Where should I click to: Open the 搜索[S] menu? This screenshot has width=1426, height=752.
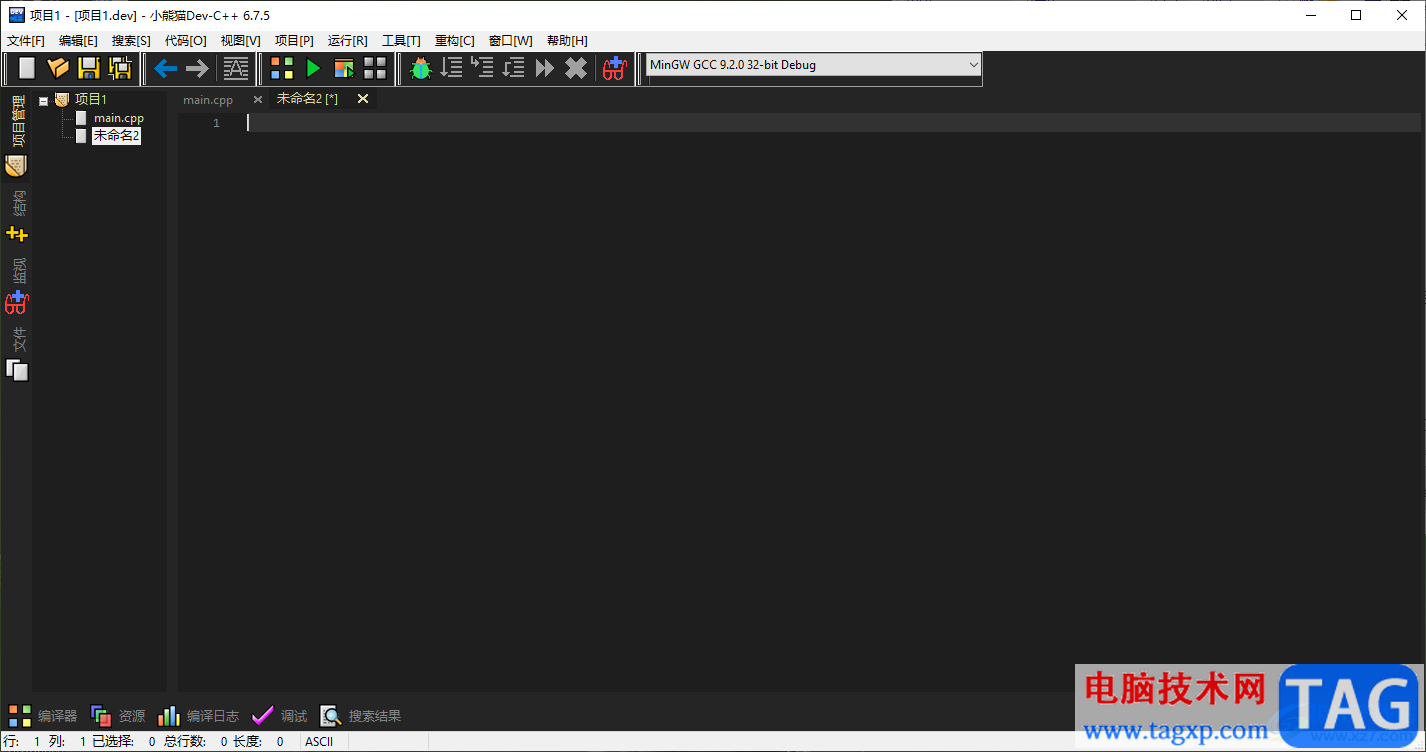(x=131, y=41)
